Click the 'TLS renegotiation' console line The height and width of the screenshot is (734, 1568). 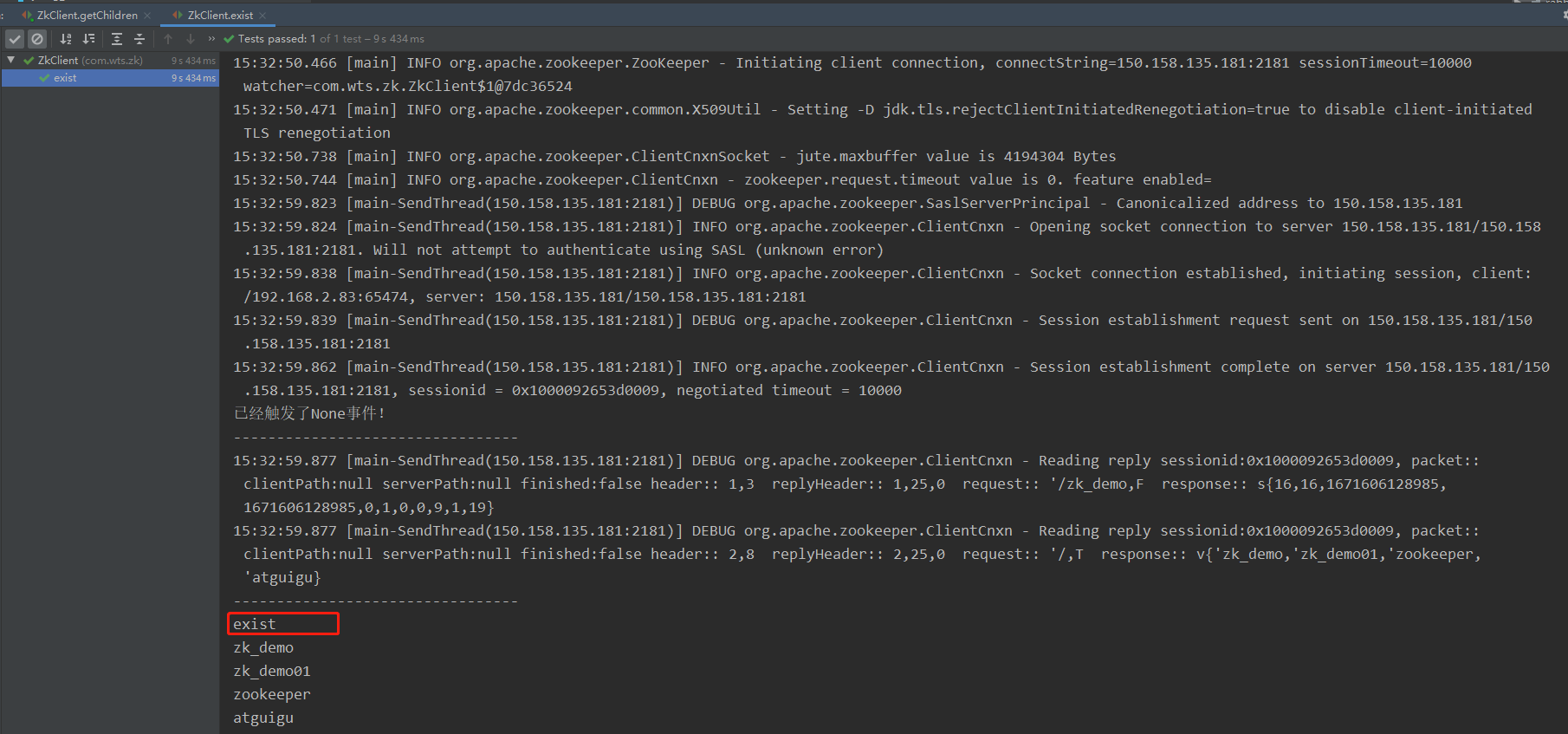click(317, 133)
